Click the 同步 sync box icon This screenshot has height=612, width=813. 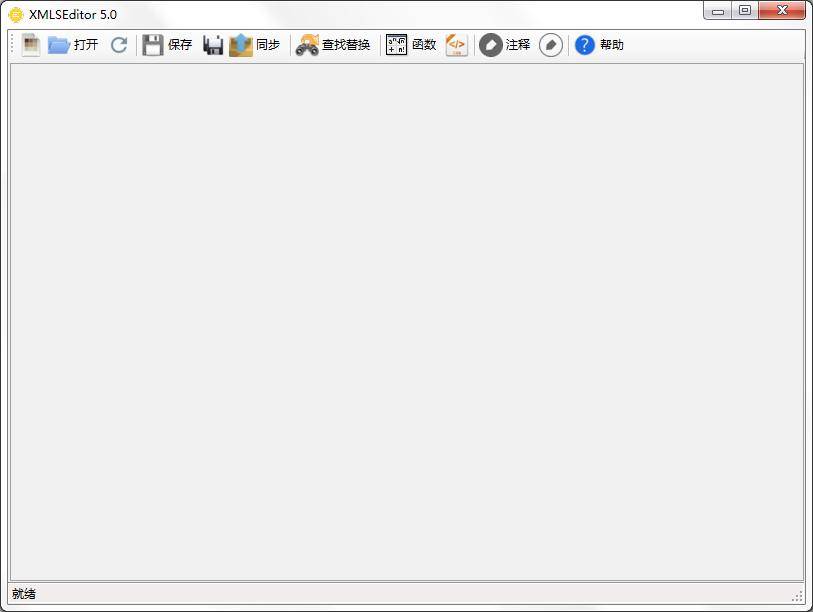point(241,45)
